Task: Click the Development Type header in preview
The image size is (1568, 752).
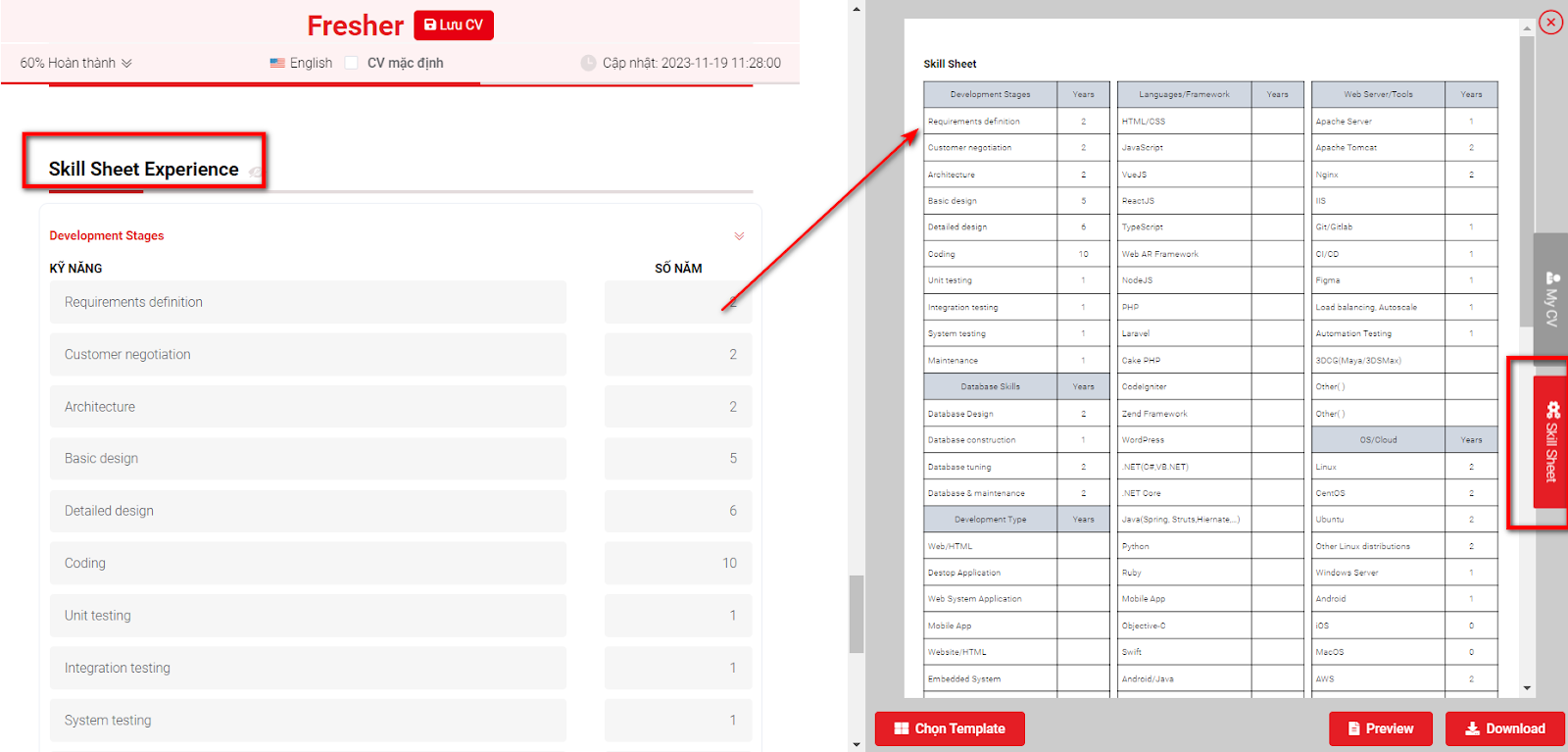Action: coord(990,519)
